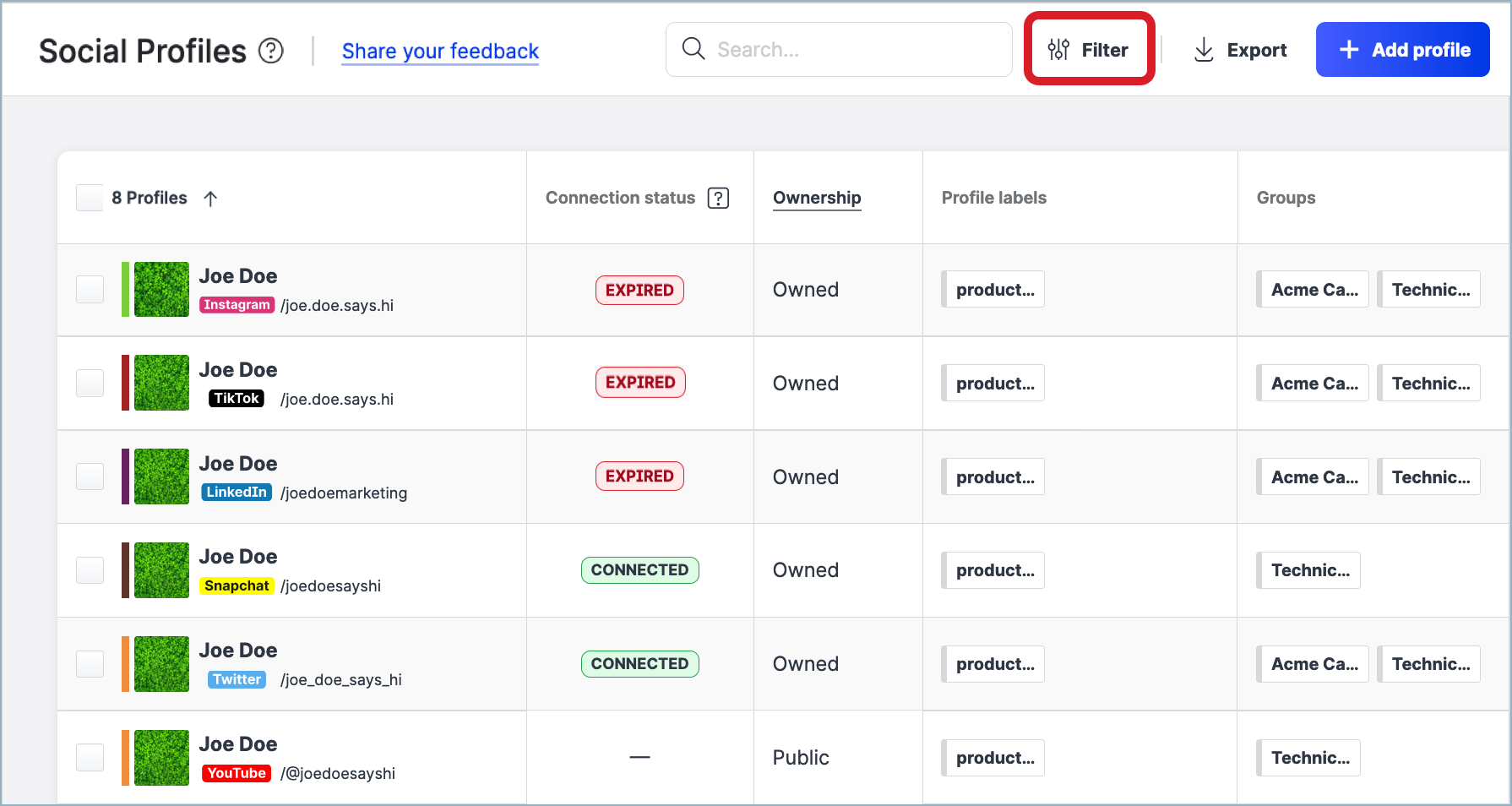This screenshot has height=806, width=1512.
Task: Click the YouTube network badge
Action: (237, 773)
